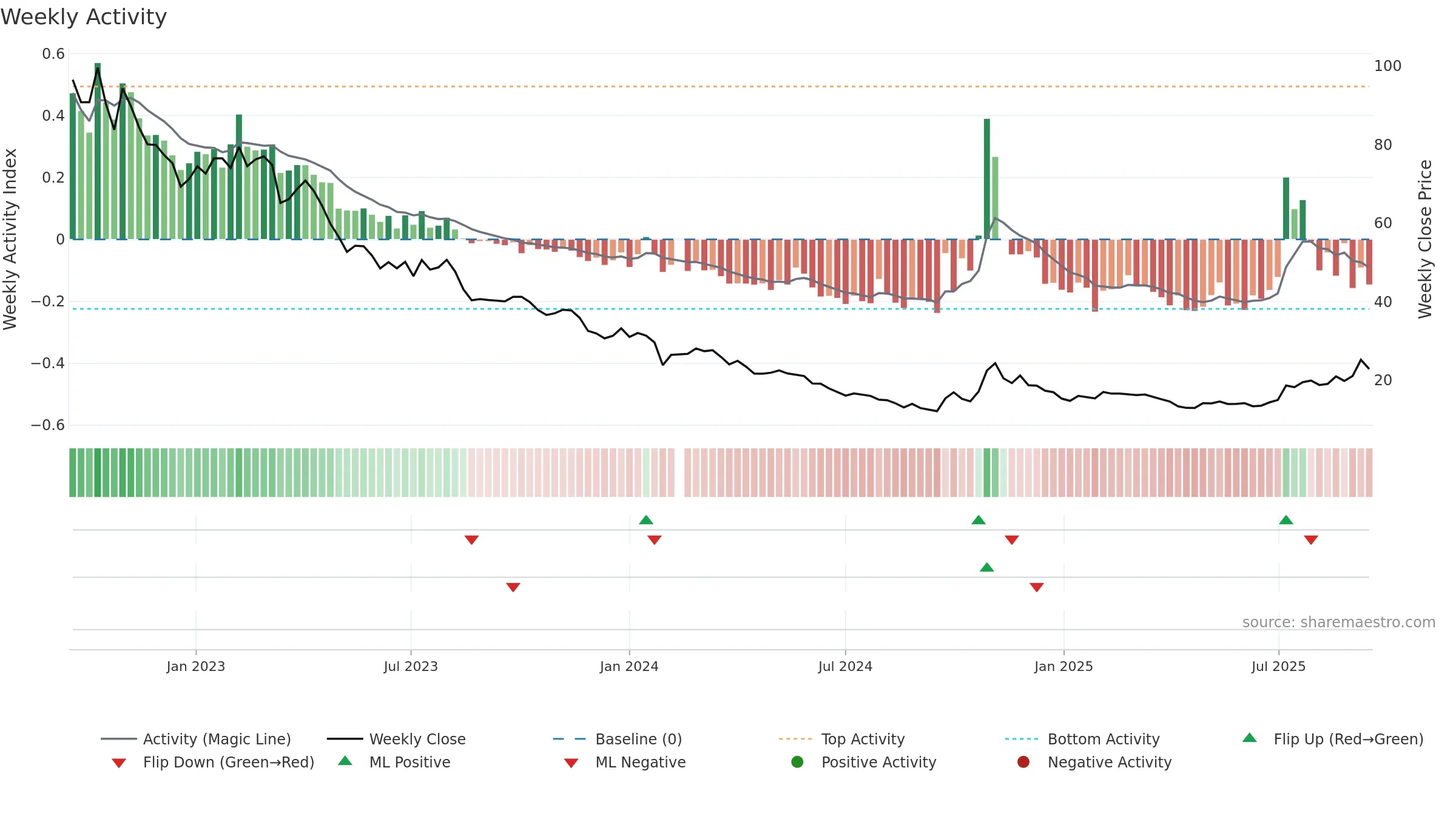Click the ML Negative marker around Sep 2023
The height and width of the screenshot is (819, 1456).
tap(513, 587)
